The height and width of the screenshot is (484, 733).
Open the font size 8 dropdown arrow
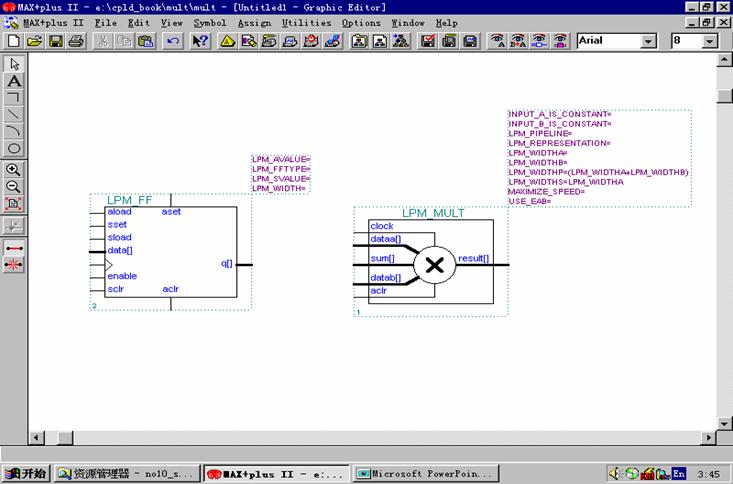[x=709, y=41]
